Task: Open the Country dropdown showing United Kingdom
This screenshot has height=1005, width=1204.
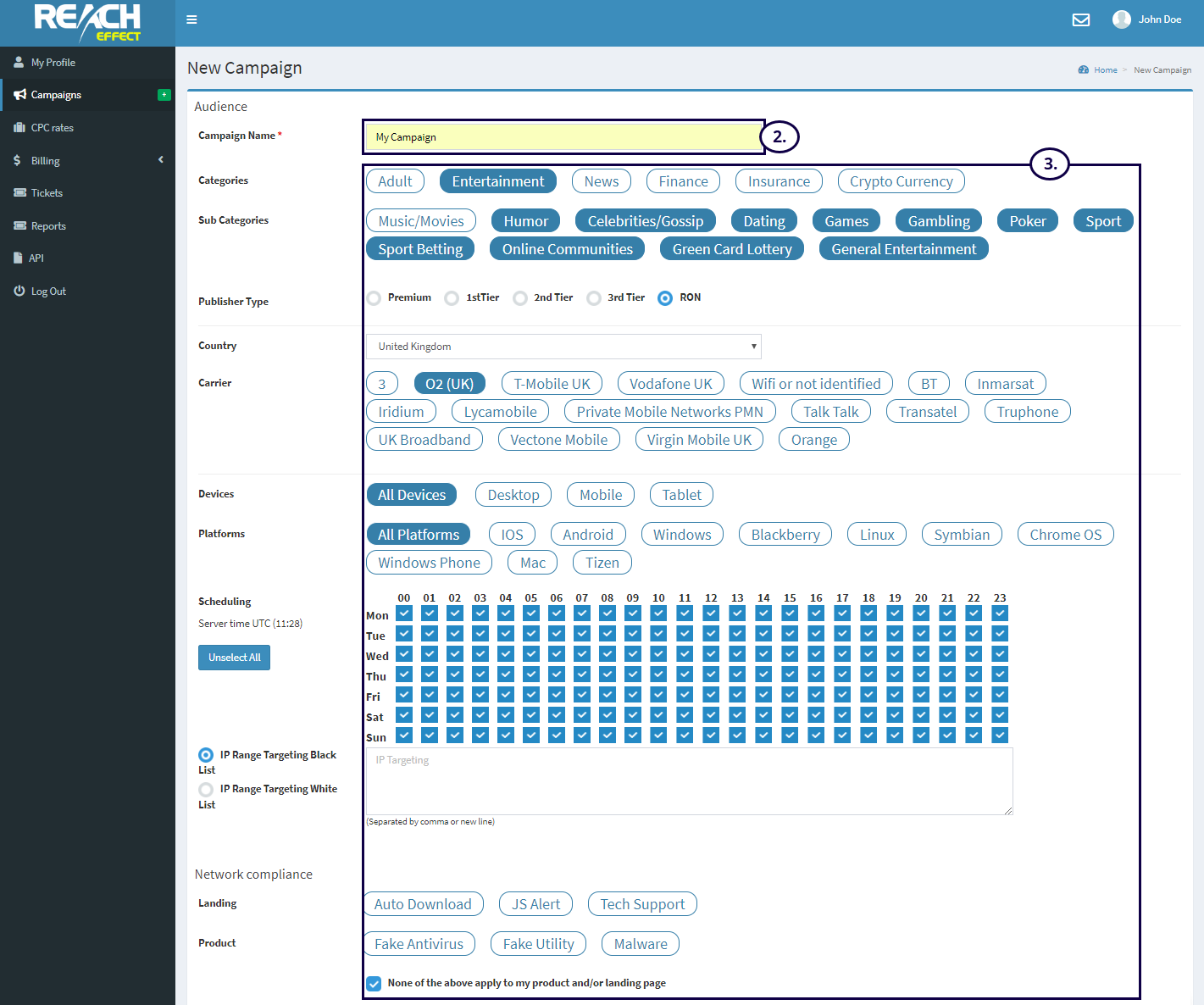Action: tap(563, 347)
